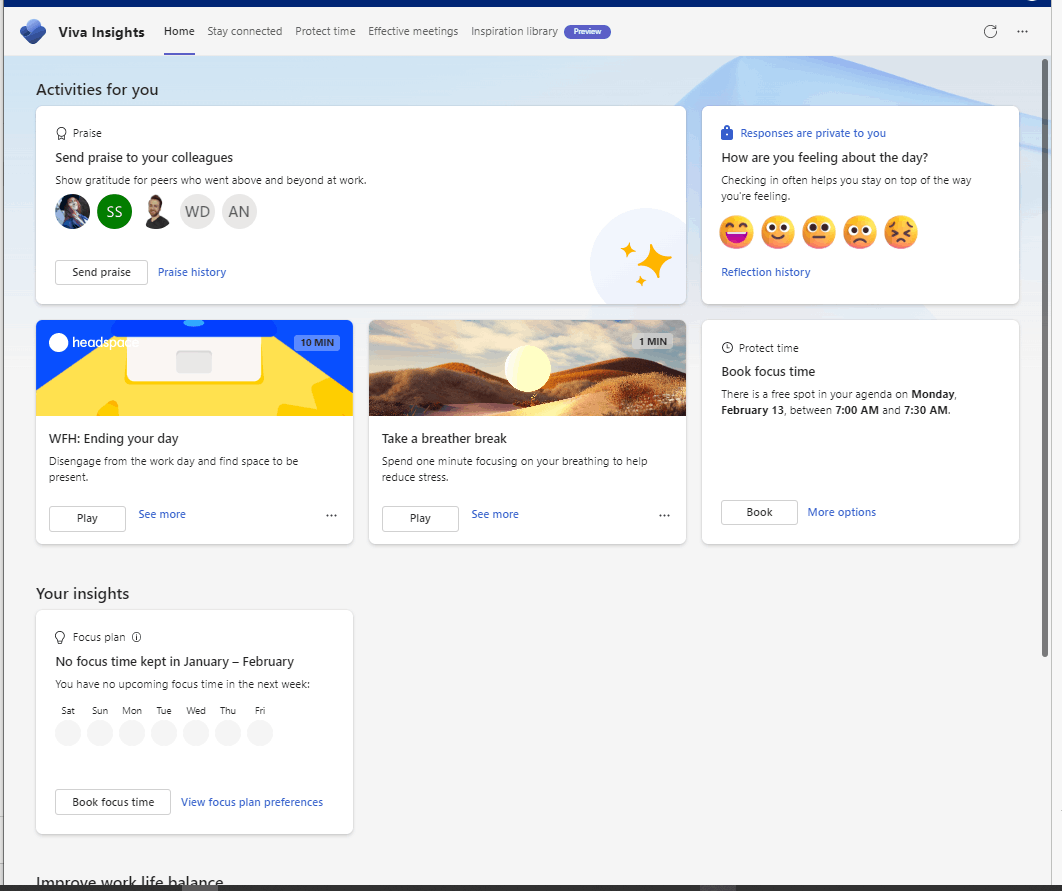
Task: Select the Tue circle in focus plan
Action: coord(164,733)
